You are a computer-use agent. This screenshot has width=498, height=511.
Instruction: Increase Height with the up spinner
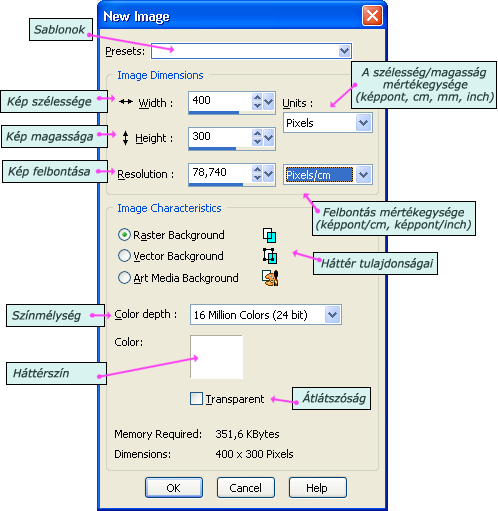tap(257, 134)
